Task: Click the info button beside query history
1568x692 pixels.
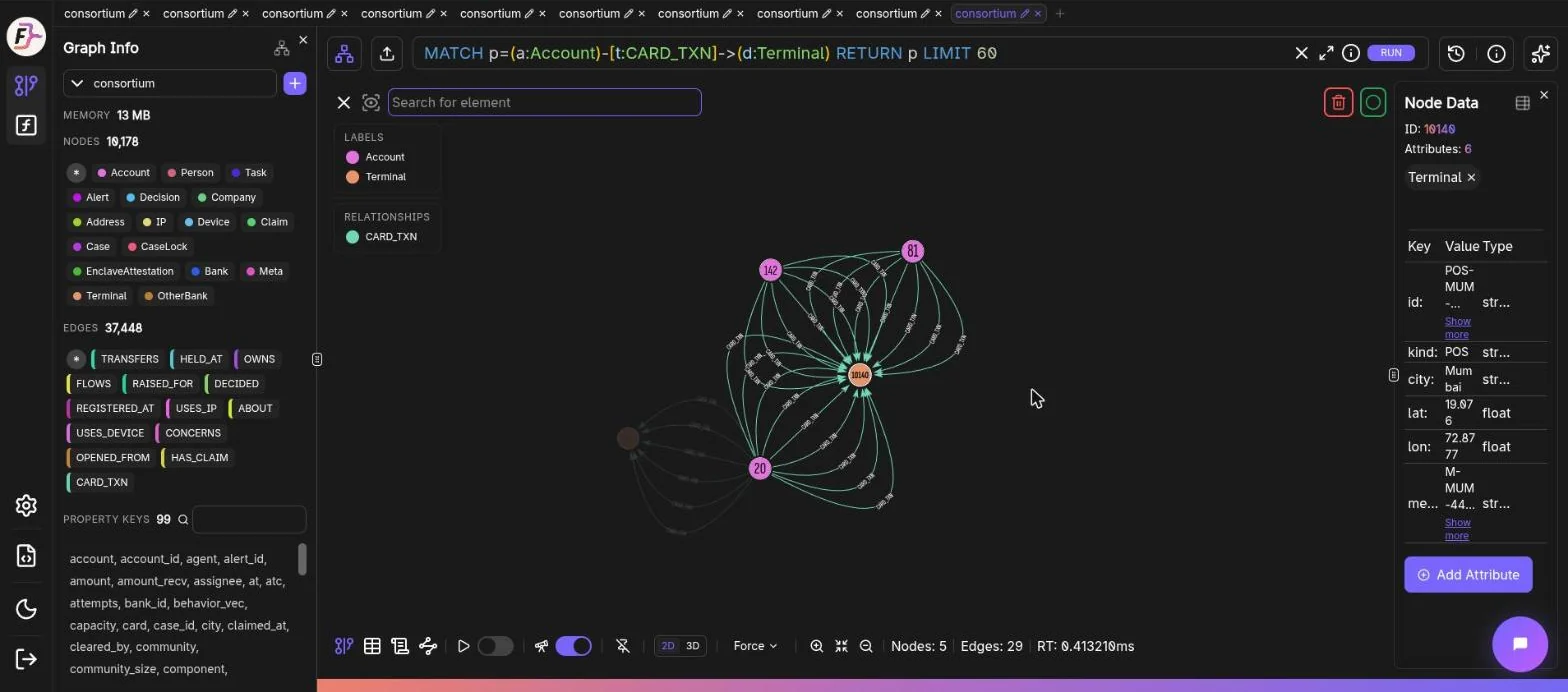Action: pyautogui.click(x=1497, y=54)
